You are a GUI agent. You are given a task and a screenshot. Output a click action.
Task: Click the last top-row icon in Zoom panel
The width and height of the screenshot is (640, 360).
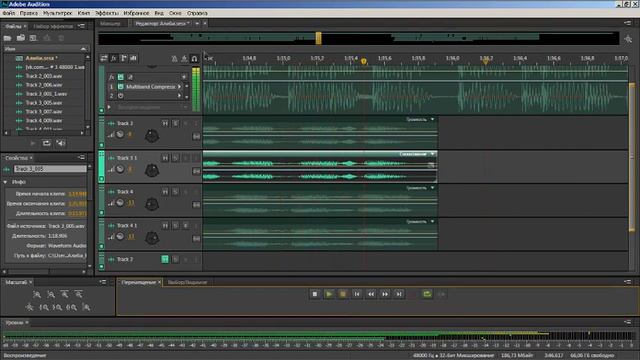point(78,294)
